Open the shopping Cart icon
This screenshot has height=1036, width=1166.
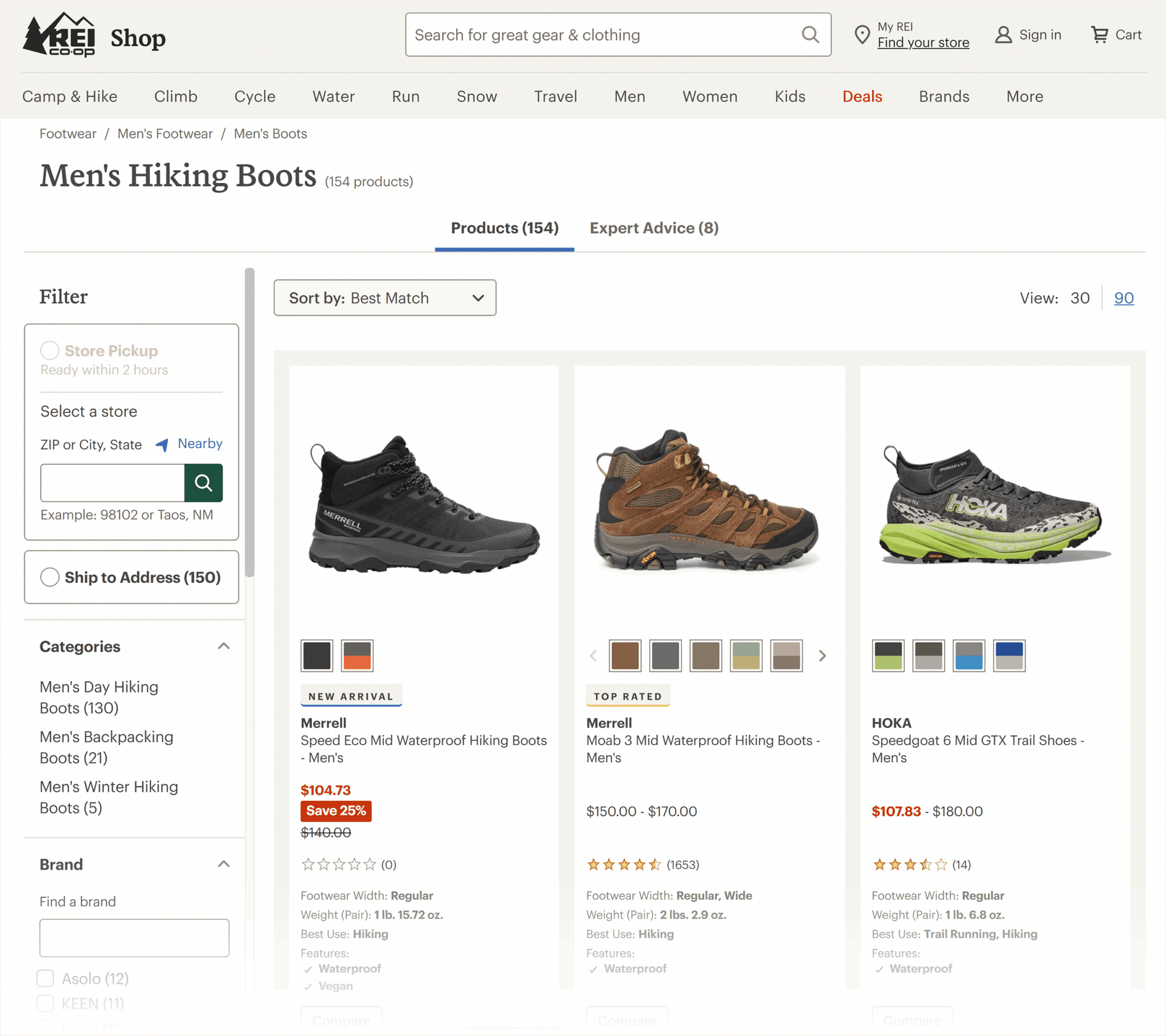click(x=1099, y=35)
